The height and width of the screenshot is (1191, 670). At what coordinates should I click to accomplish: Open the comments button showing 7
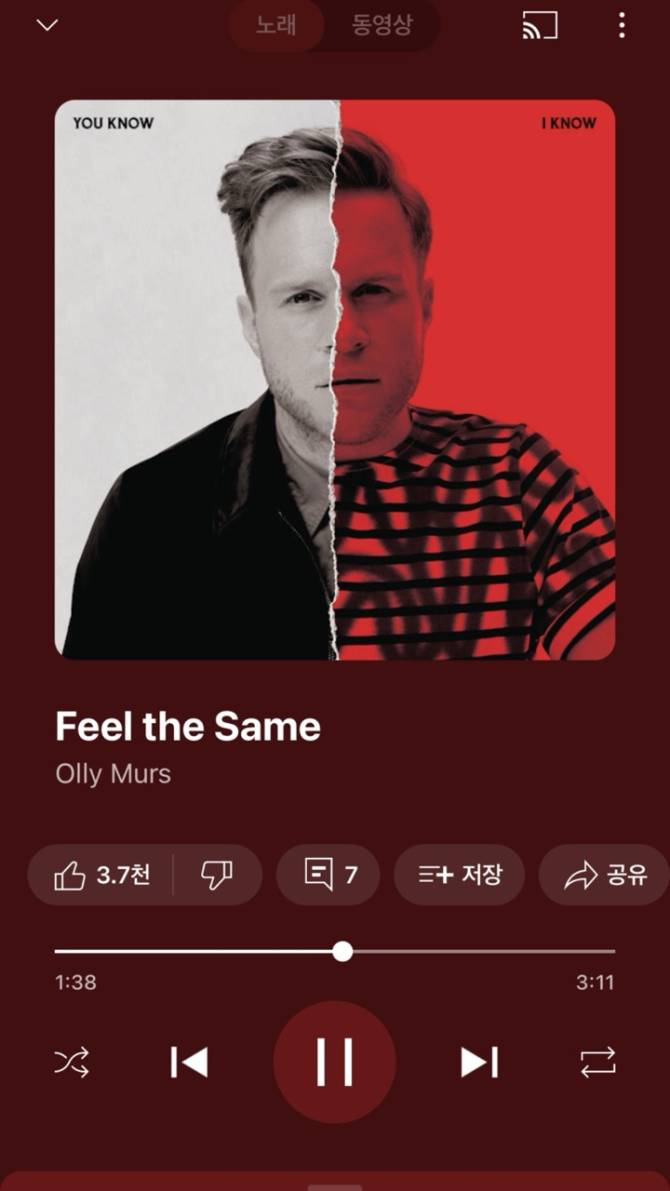click(x=328, y=875)
